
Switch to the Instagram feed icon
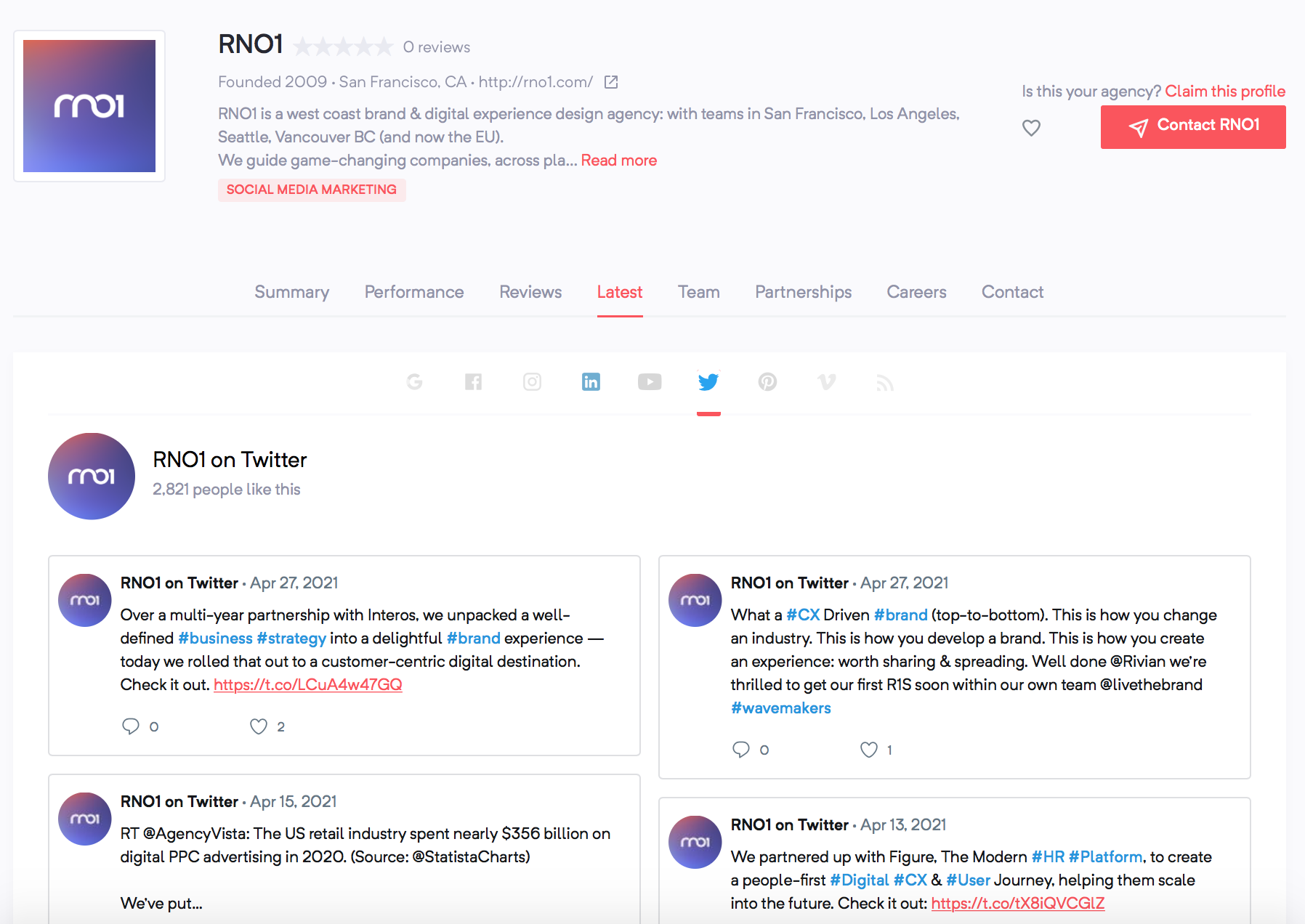(532, 382)
